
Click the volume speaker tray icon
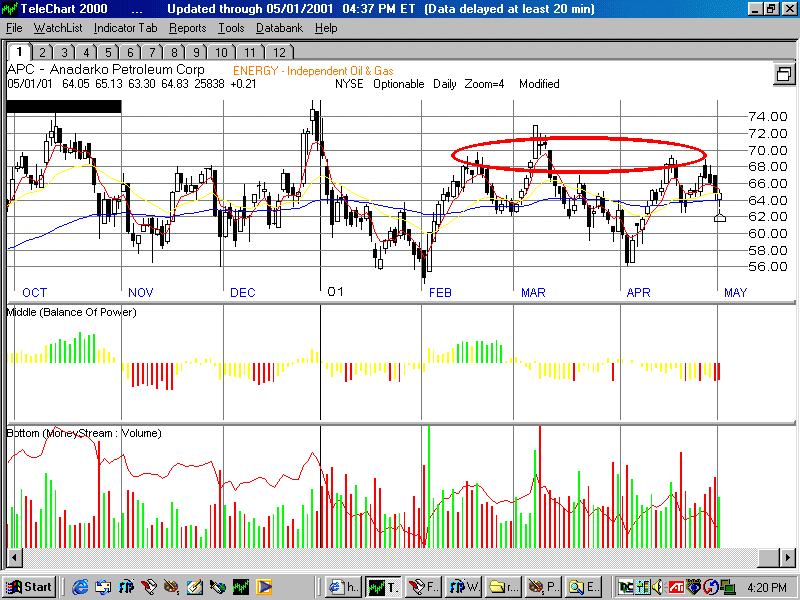click(658, 587)
